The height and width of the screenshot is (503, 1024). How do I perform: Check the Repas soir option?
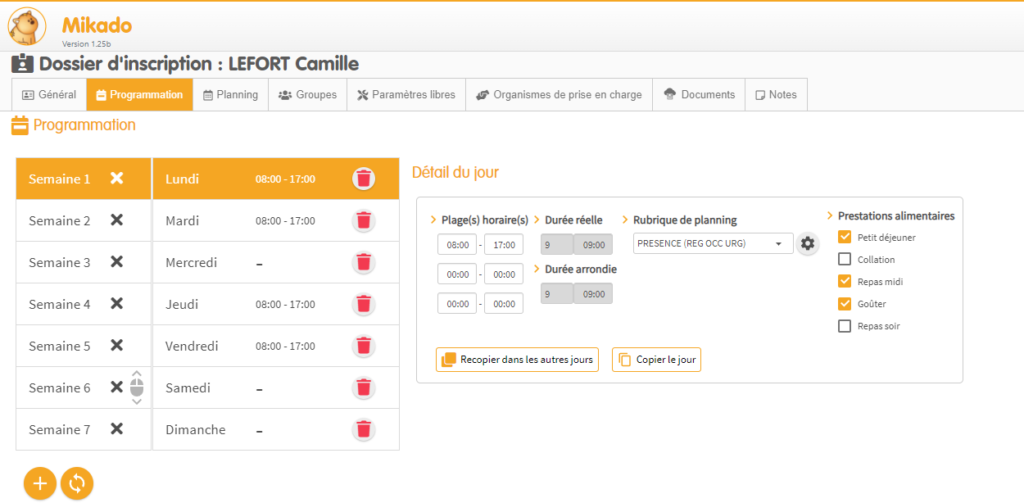point(845,325)
